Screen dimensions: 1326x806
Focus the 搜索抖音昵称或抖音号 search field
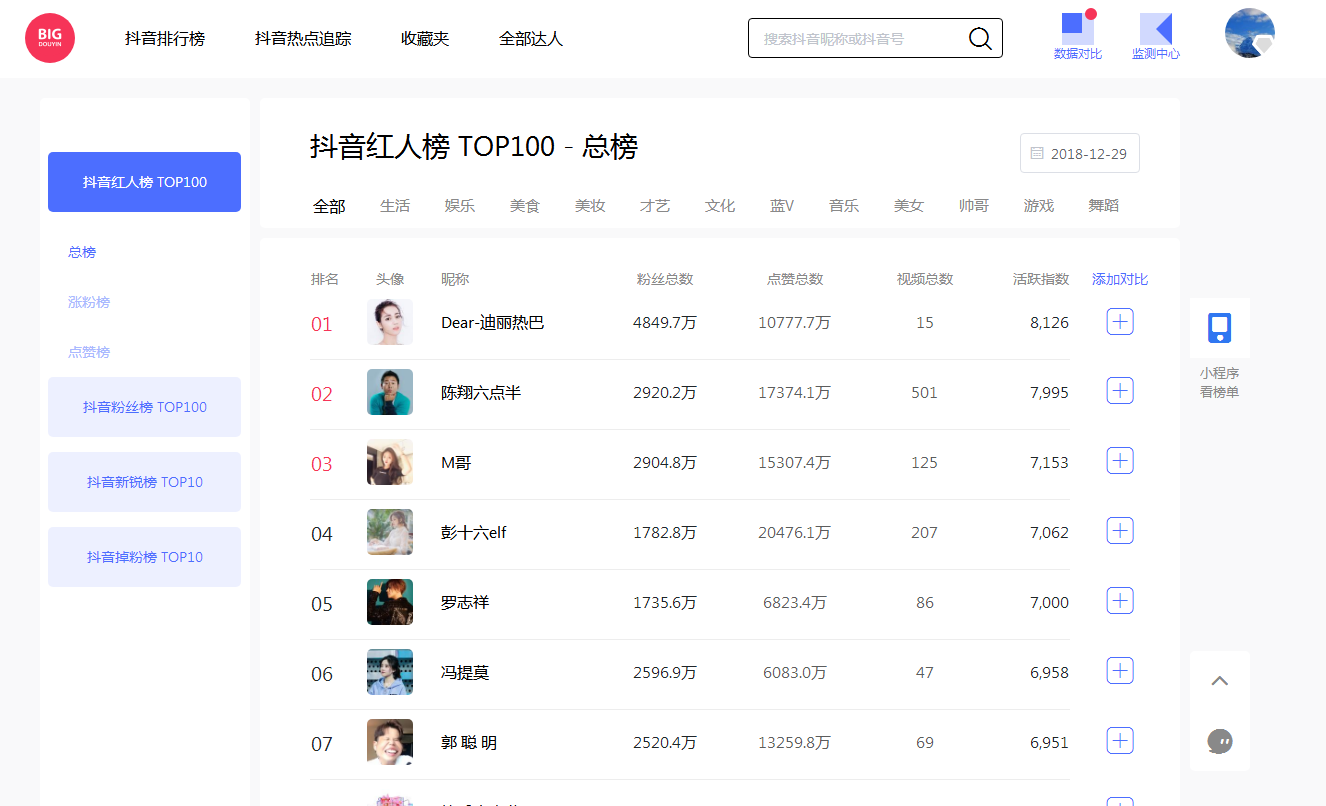click(x=875, y=38)
